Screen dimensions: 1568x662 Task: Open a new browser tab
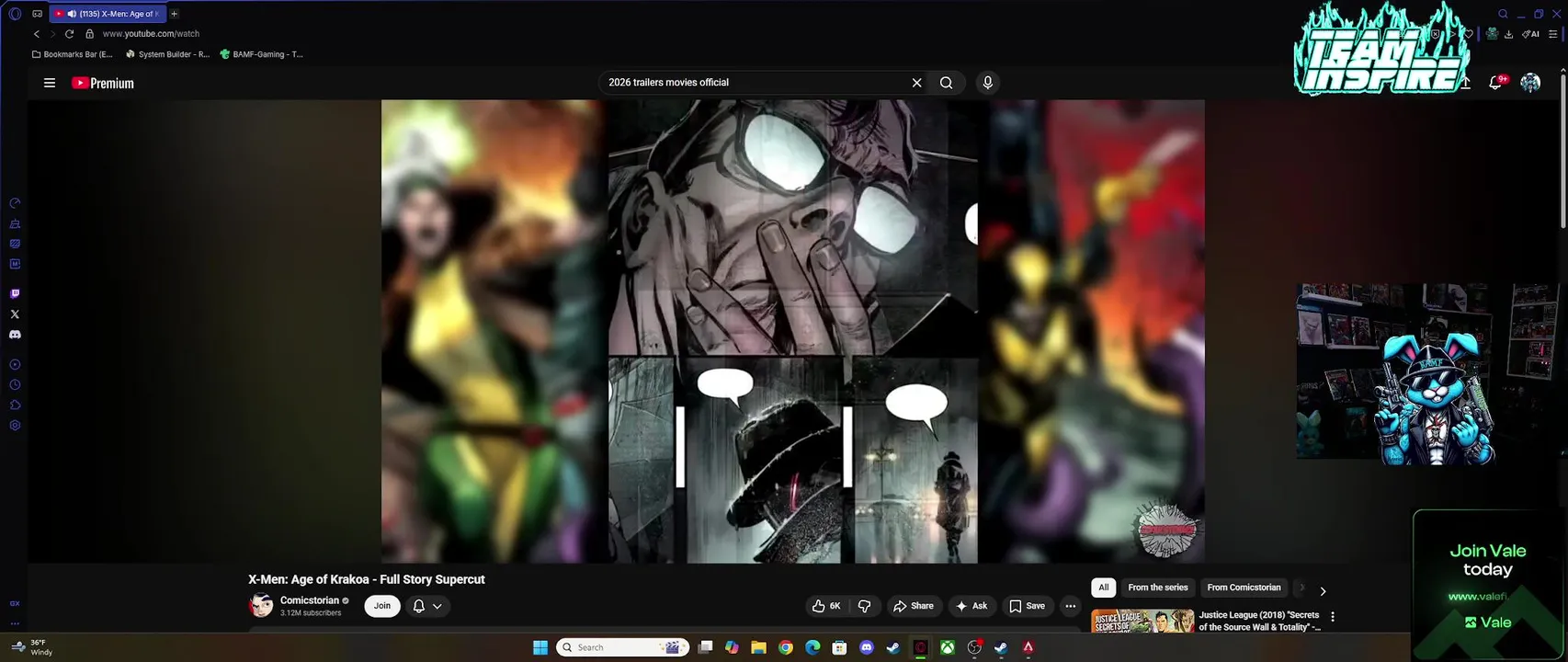[174, 14]
